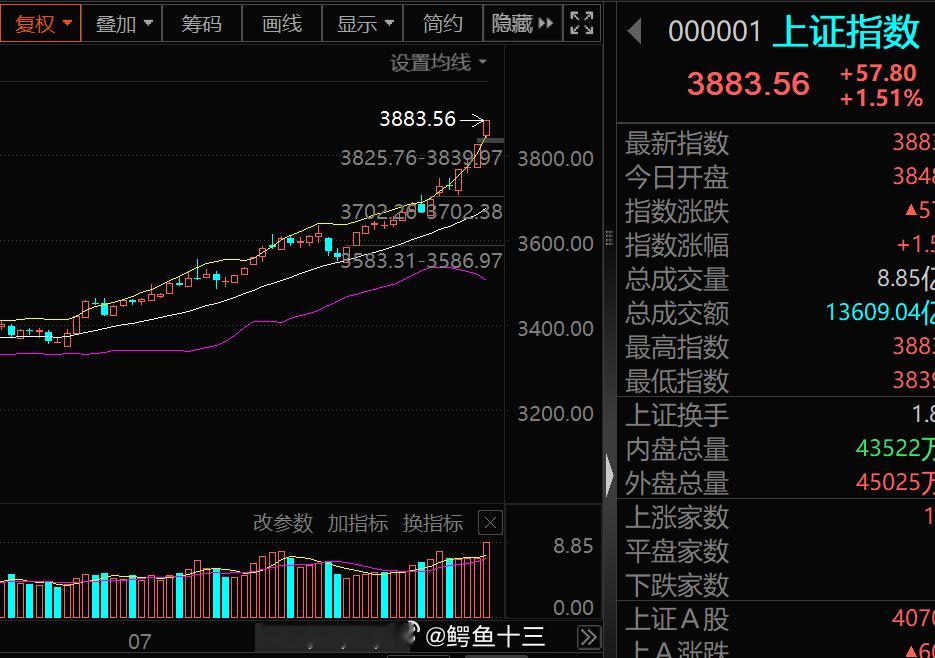Viewport: 935px width, 658px height.
Task: Click the 13609.04 turnover value
Action: coord(880,312)
